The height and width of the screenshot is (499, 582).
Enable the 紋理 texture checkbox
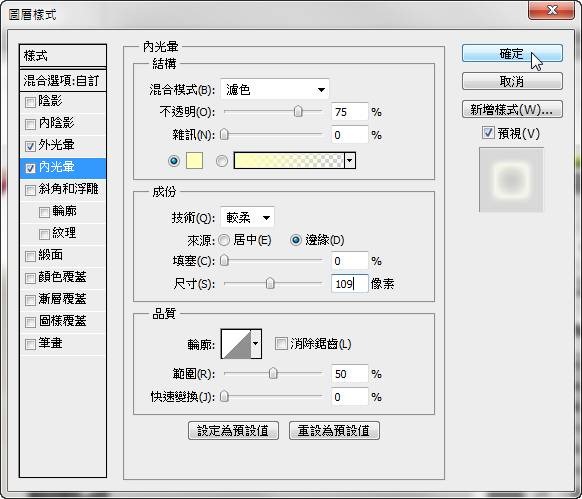[44, 234]
